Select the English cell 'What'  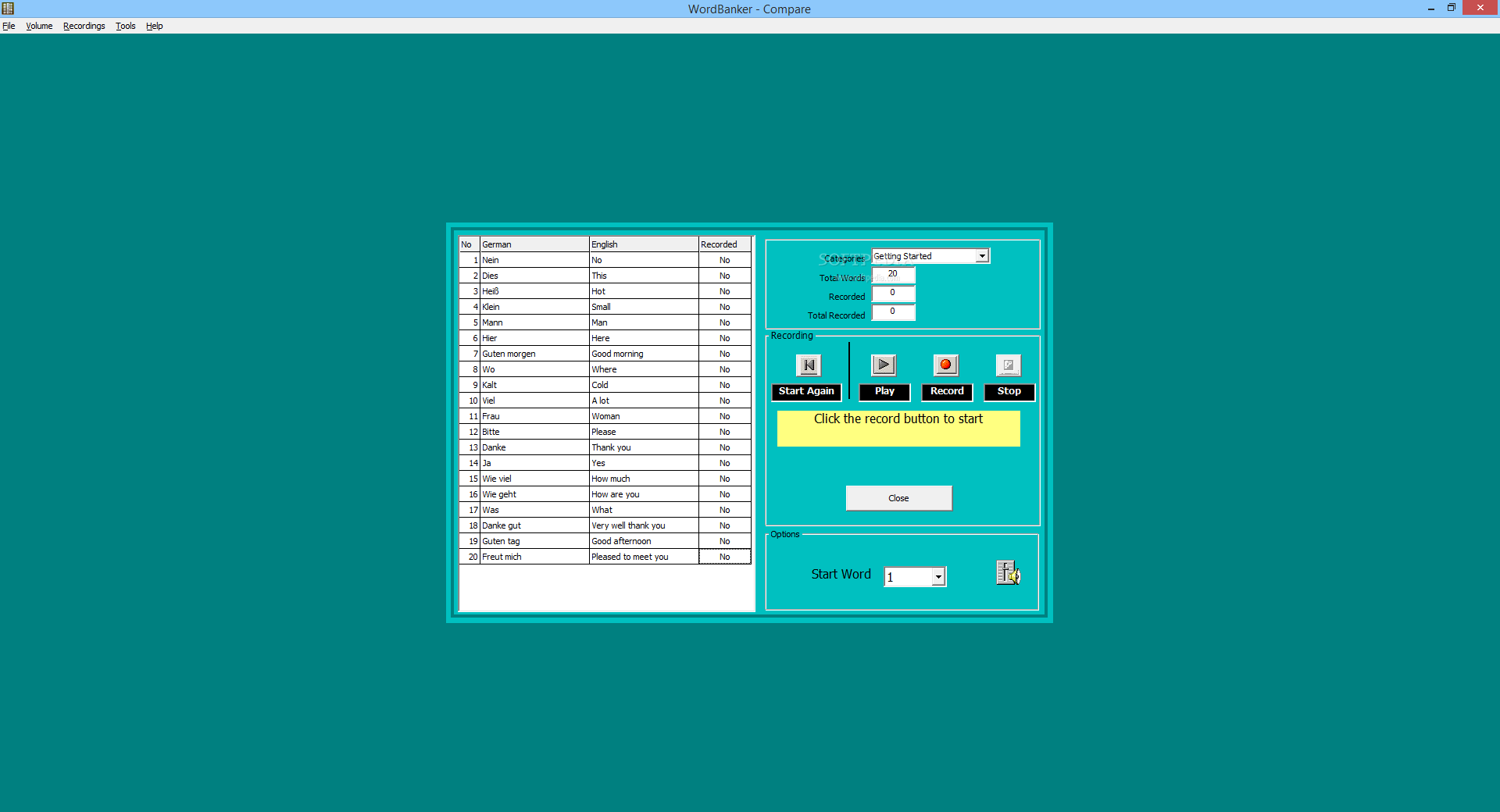click(x=644, y=510)
